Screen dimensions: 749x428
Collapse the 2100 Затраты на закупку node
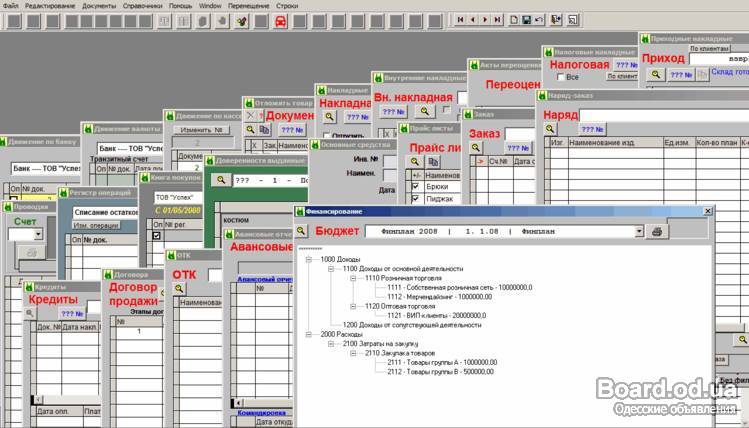pyautogui.click(x=332, y=343)
